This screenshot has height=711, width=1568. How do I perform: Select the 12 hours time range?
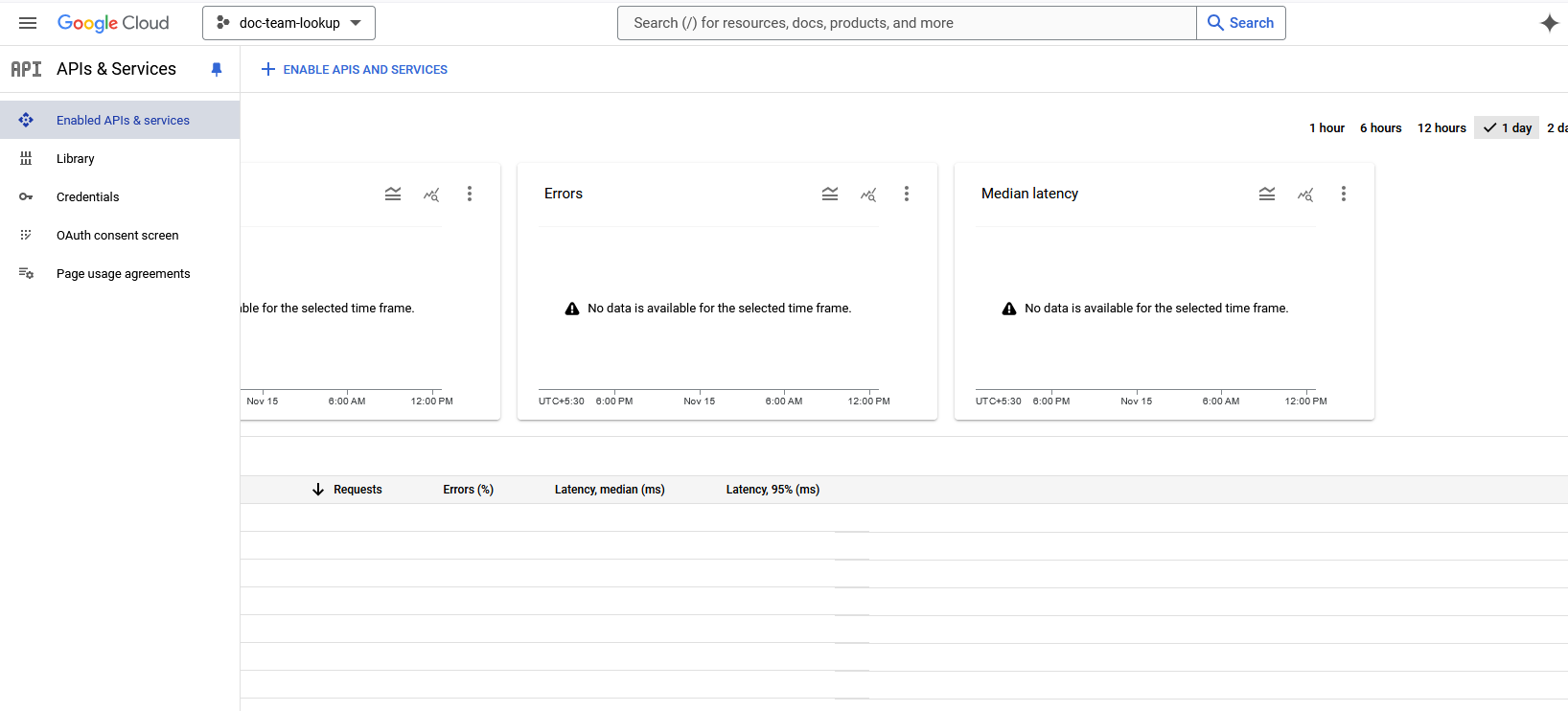1441,128
